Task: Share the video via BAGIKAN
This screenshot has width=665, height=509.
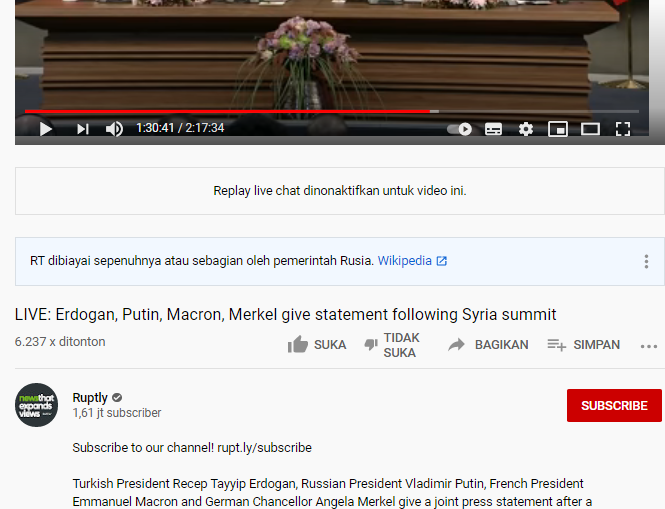Action: click(488, 344)
